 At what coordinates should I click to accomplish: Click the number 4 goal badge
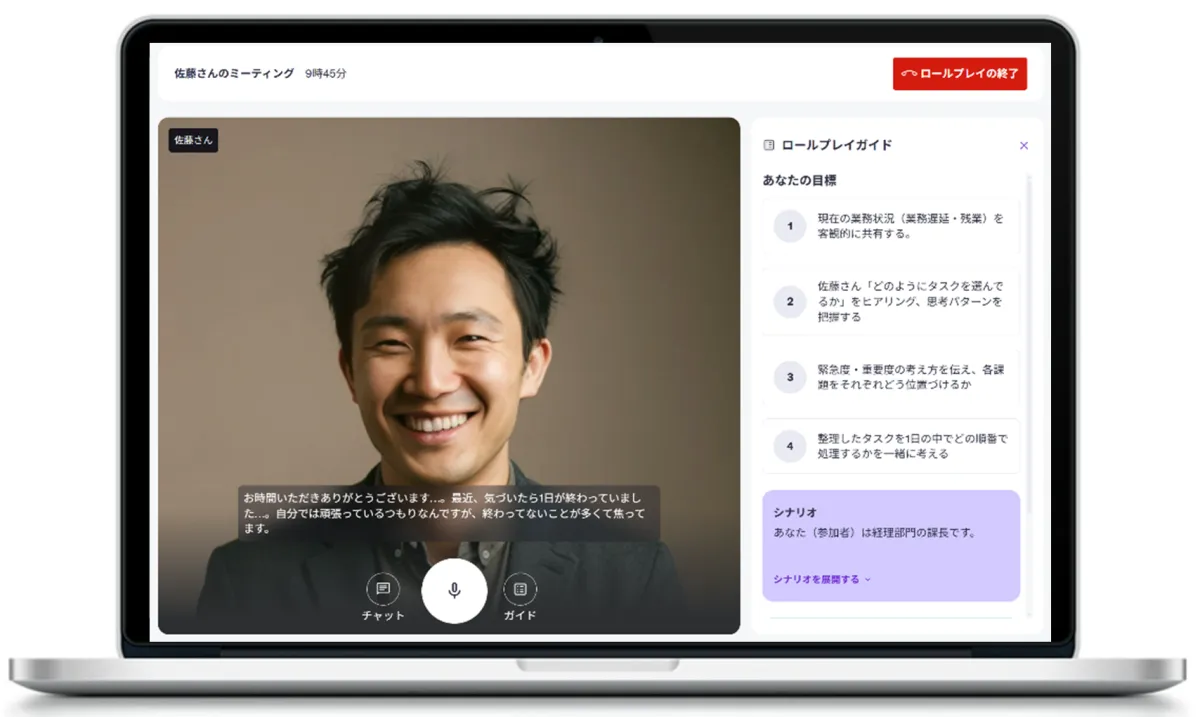[x=790, y=446]
